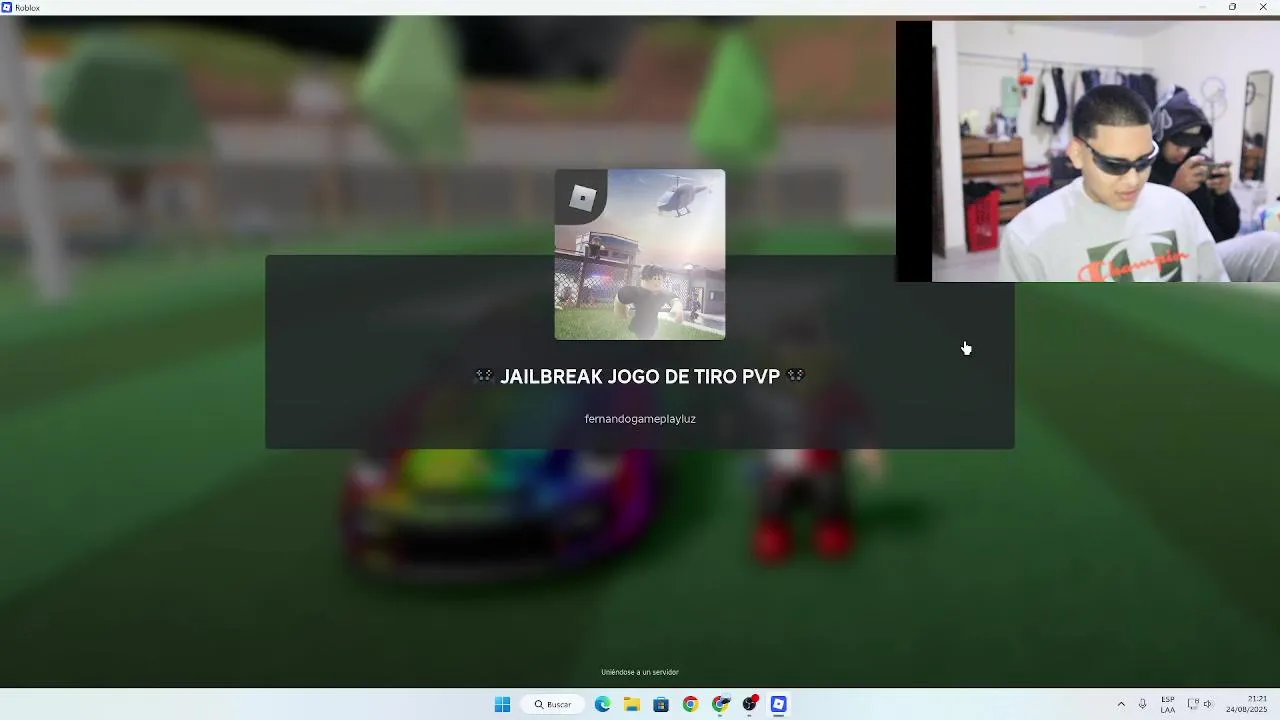1280x720 pixels.
Task: Click the Jailbreak game thumbnail image
Action: pyautogui.click(x=640, y=254)
